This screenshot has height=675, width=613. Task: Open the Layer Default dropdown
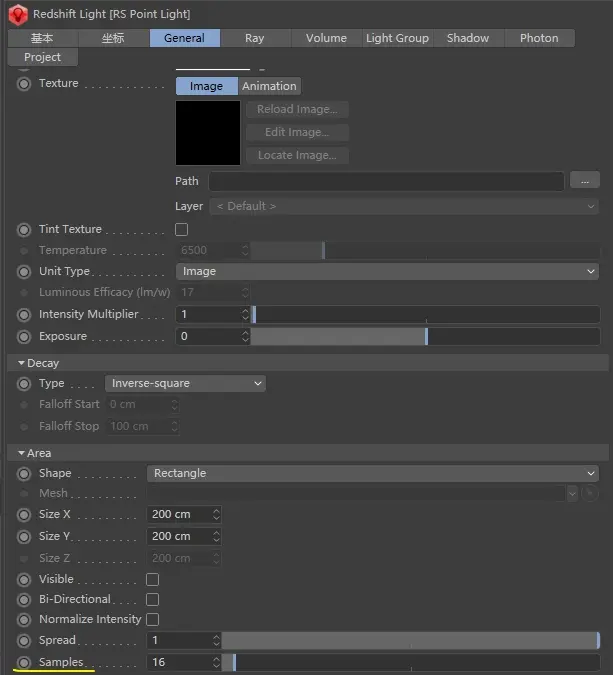pyautogui.click(x=404, y=206)
